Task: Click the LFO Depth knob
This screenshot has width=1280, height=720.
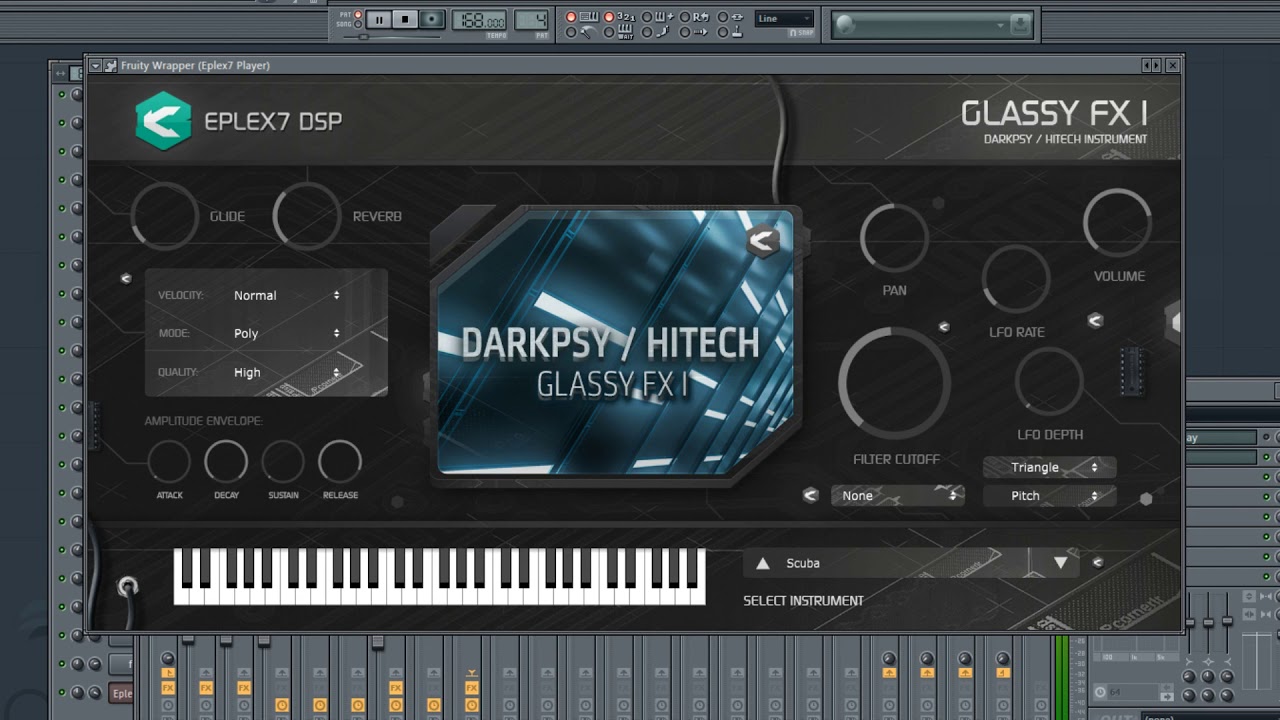Action: 1049,381
